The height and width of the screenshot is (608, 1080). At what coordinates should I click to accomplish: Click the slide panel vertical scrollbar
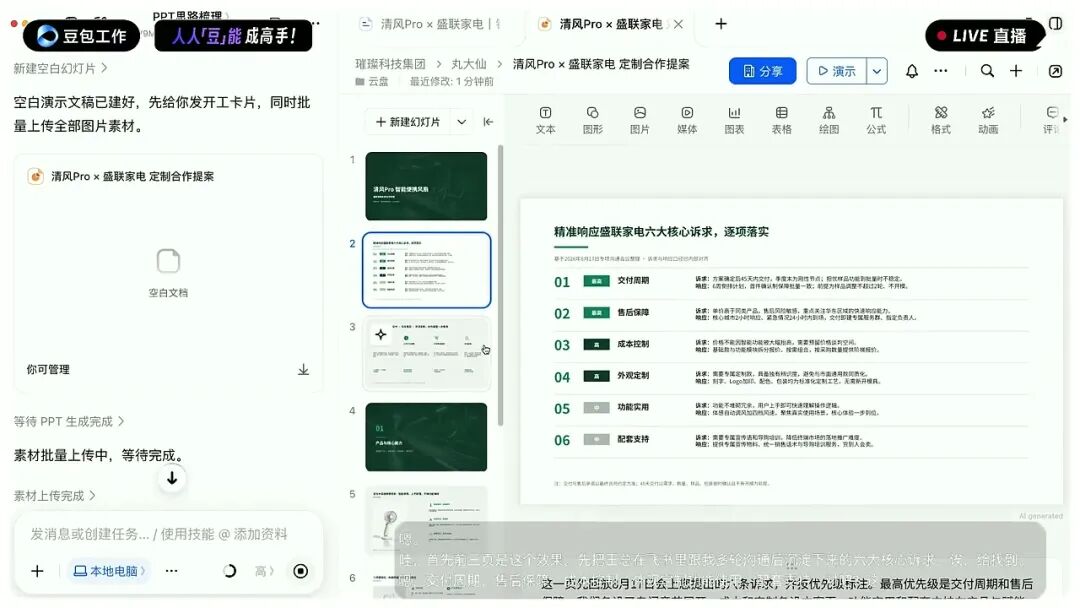point(500,286)
